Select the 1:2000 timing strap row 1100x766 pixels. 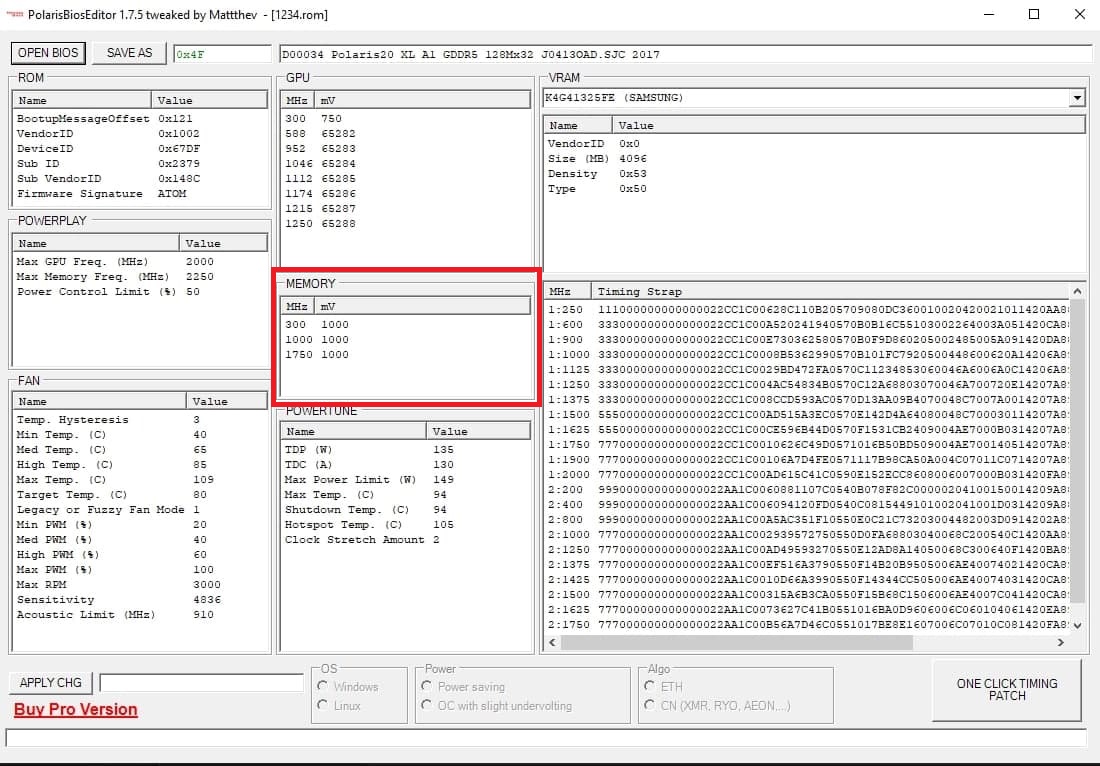pyautogui.click(x=807, y=475)
